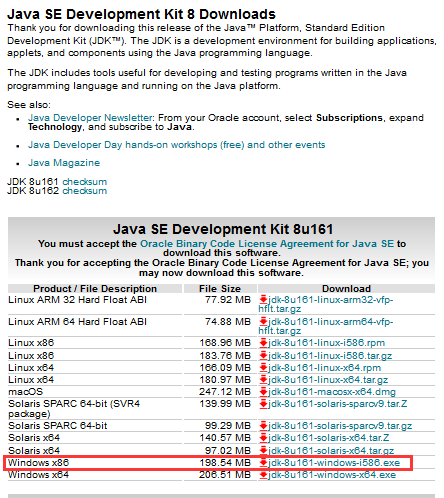Click download arrow icon beside linux-x64.rpm

point(263,367)
